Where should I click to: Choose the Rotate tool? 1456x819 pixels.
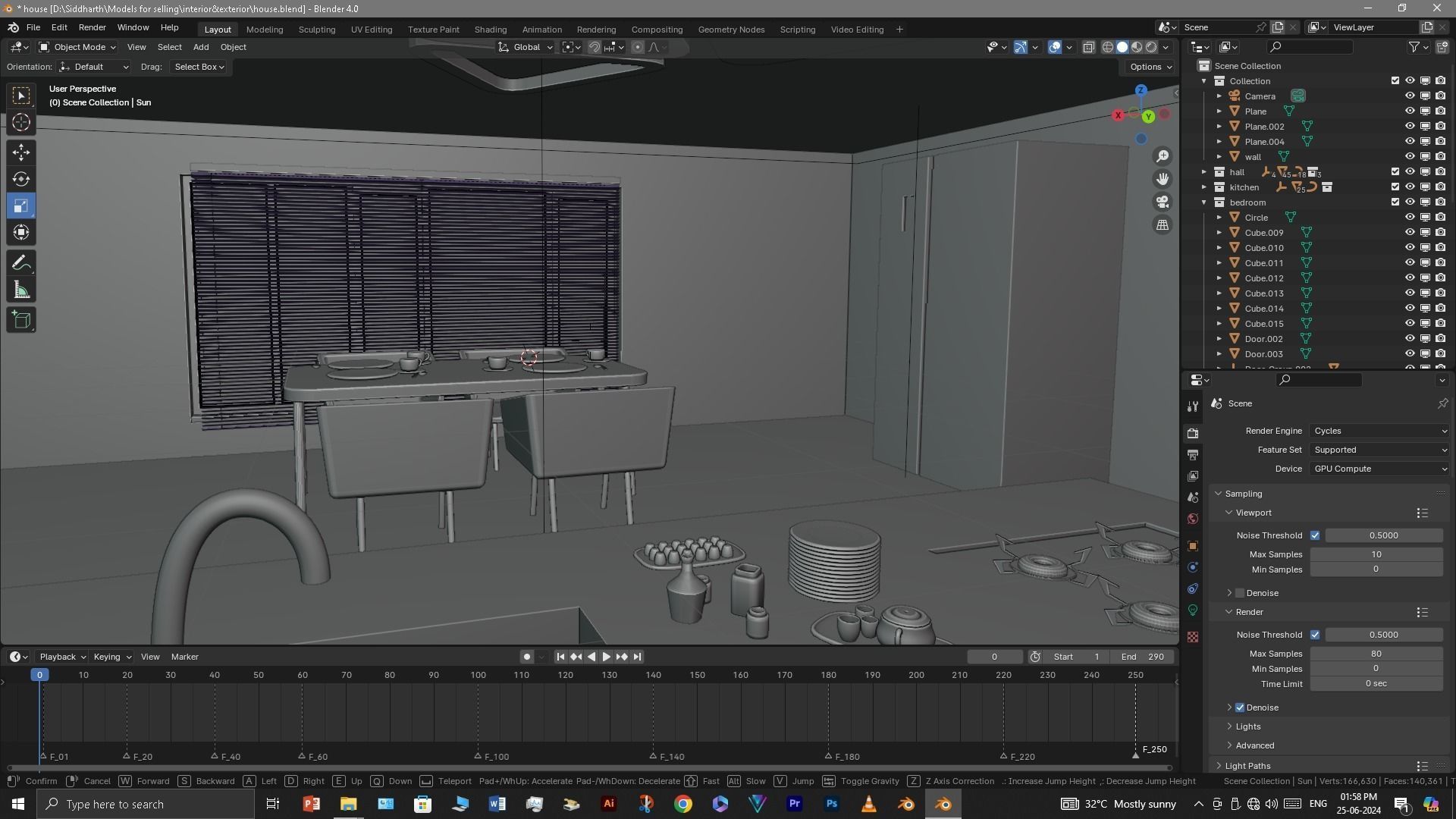[21, 179]
